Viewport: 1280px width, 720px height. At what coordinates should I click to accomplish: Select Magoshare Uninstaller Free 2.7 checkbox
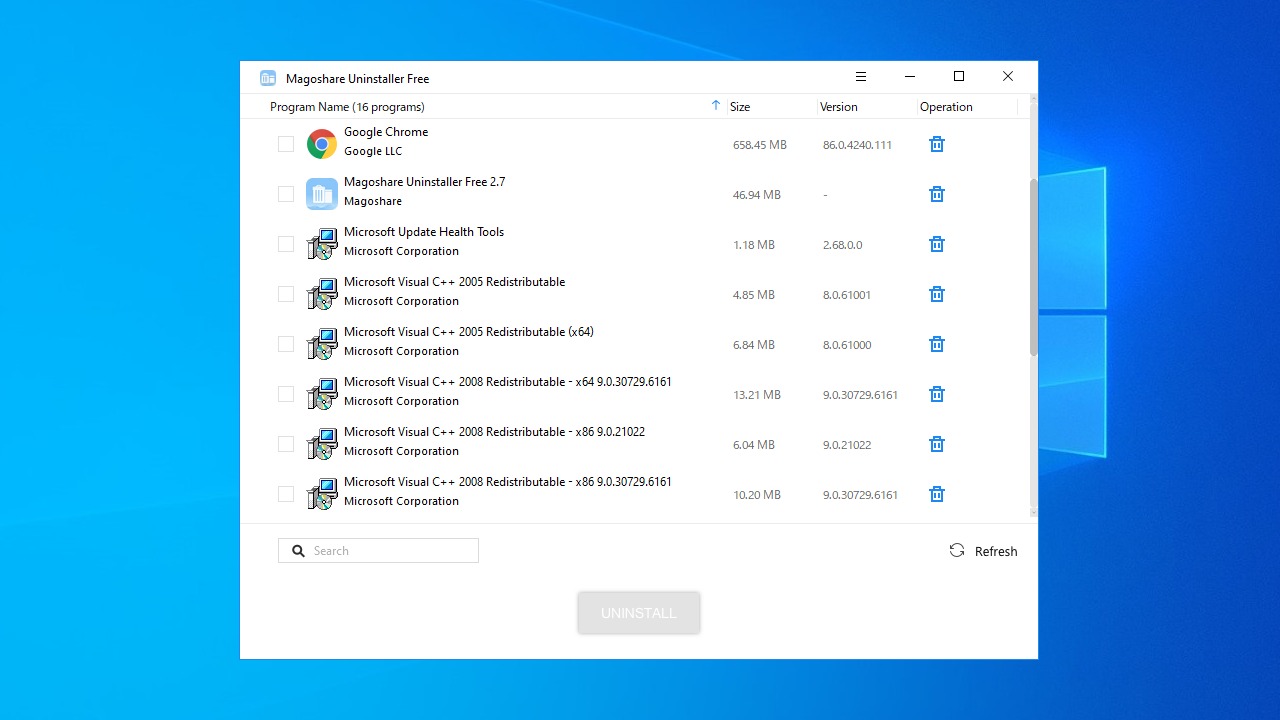click(286, 194)
